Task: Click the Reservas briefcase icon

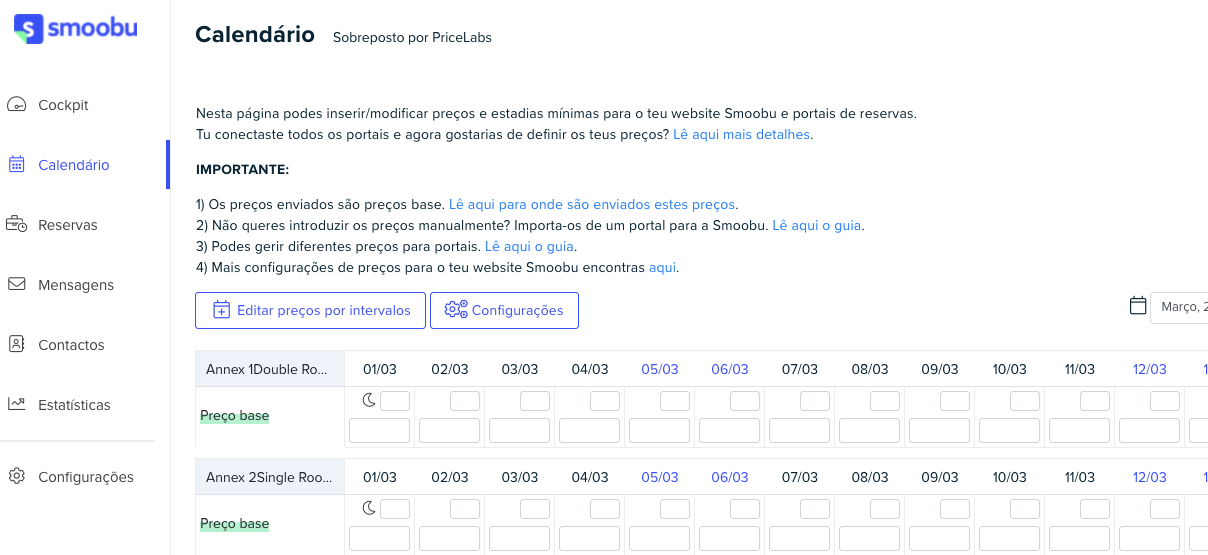Action: pyautogui.click(x=16, y=225)
